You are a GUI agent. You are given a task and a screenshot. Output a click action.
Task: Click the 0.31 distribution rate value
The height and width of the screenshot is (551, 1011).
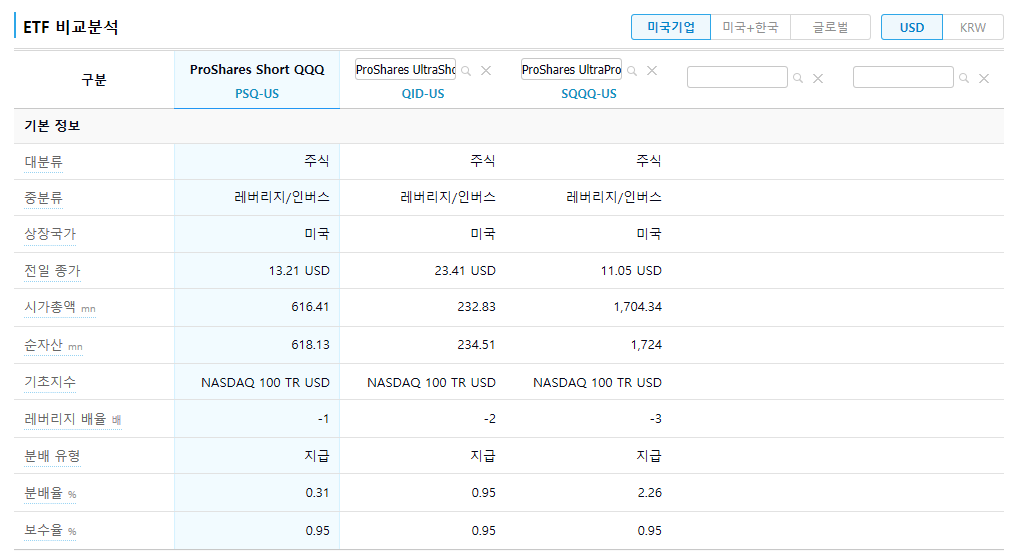pos(317,493)
